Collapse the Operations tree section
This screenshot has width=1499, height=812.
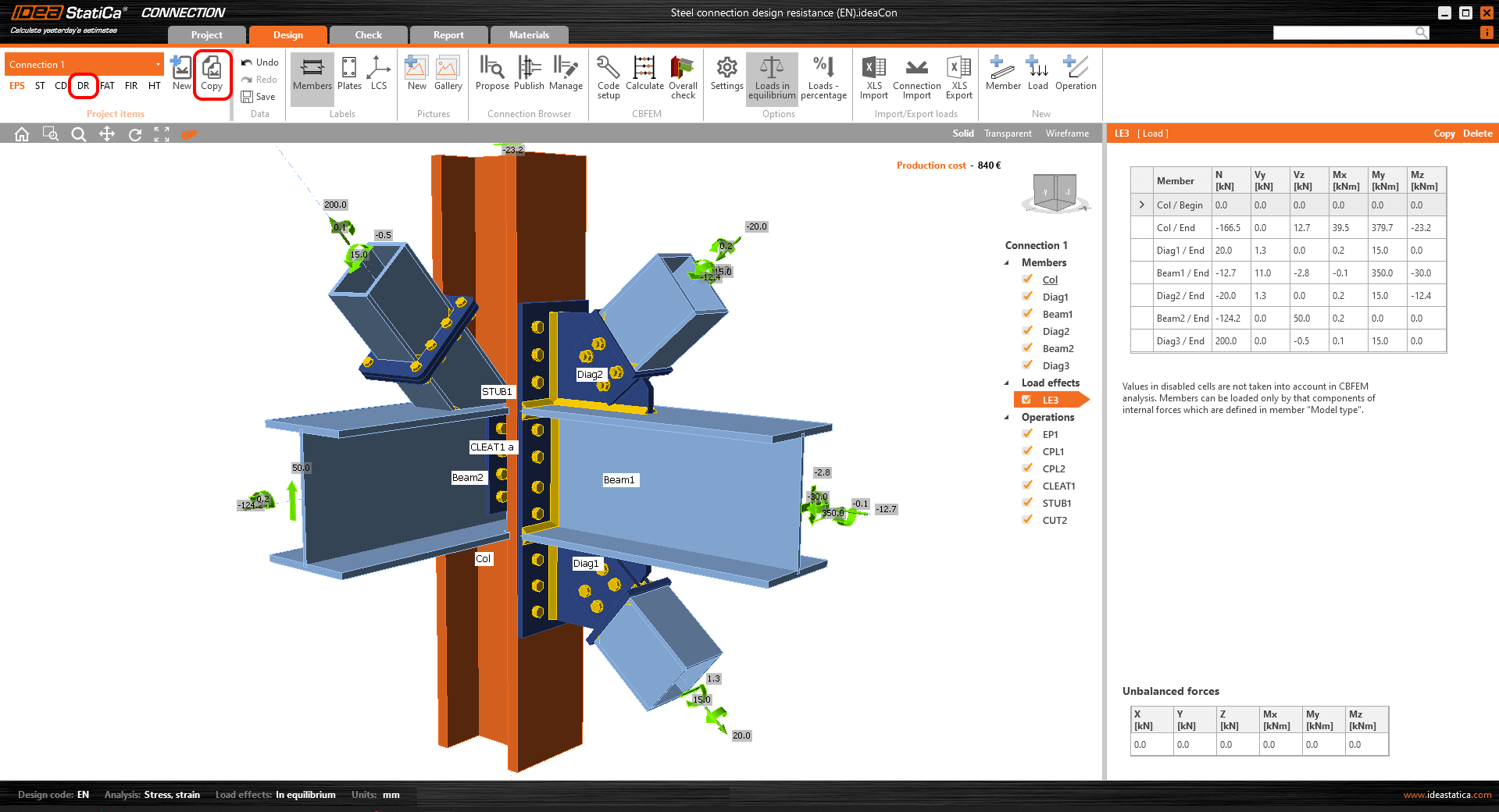pos(1007,418)
